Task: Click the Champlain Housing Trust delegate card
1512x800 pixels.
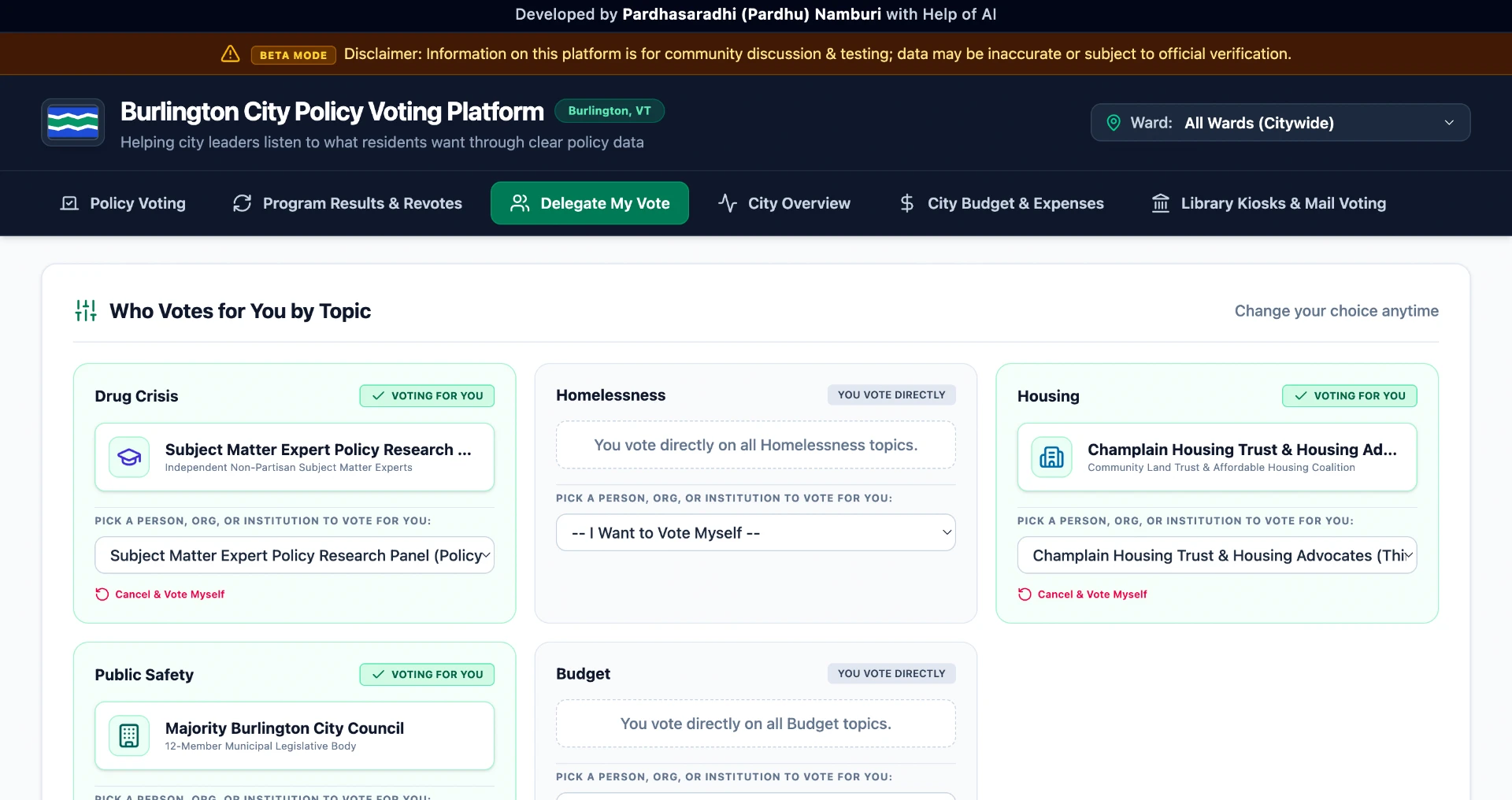Action: click(x=1217, y=457)
